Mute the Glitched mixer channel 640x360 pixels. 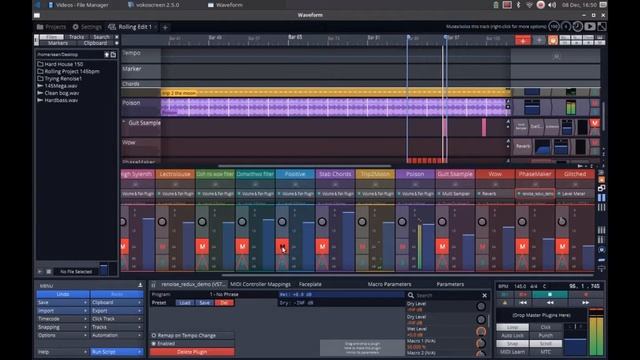point(562,246)
